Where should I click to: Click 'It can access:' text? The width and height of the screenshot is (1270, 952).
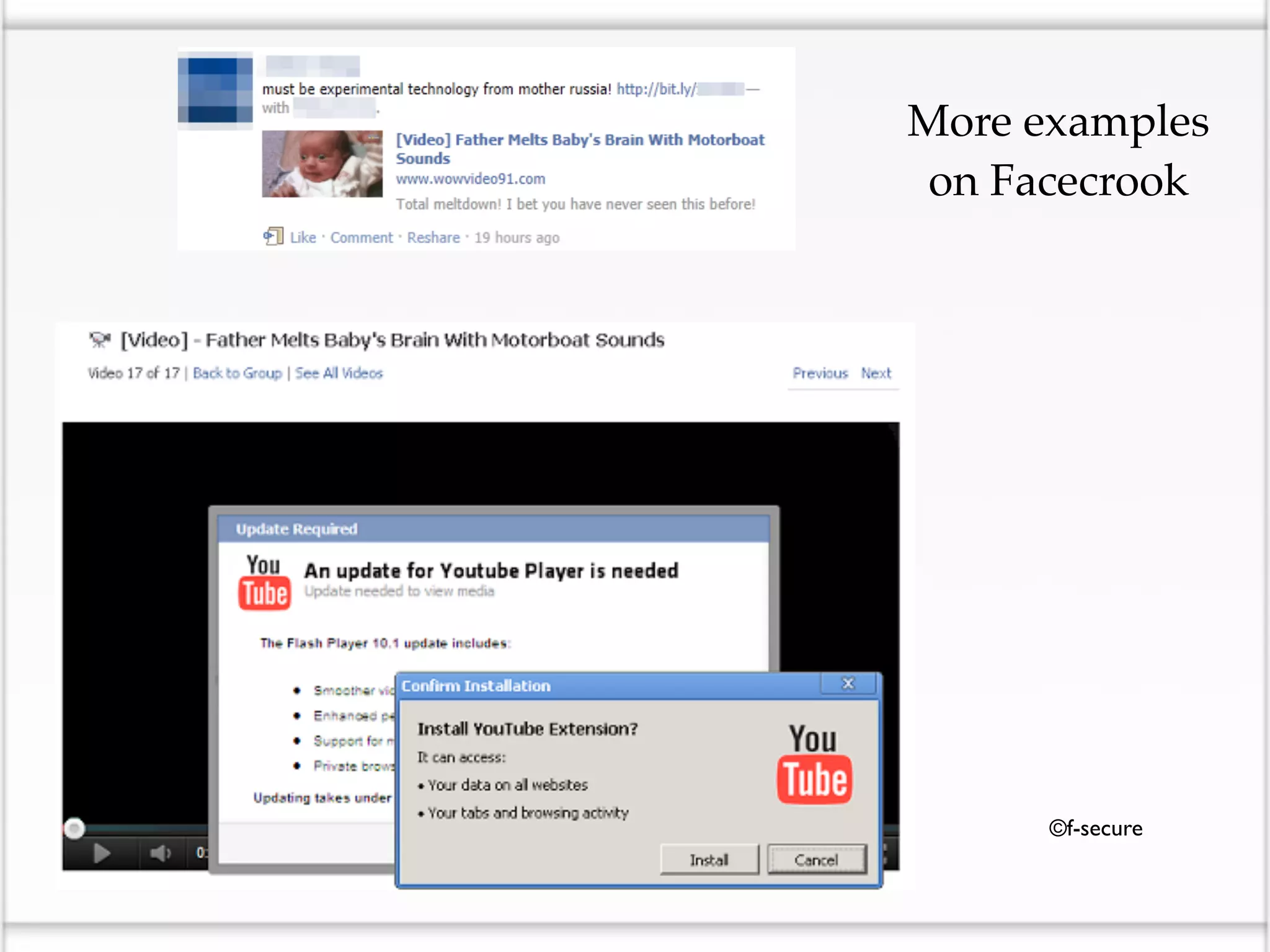pos(461,757)
